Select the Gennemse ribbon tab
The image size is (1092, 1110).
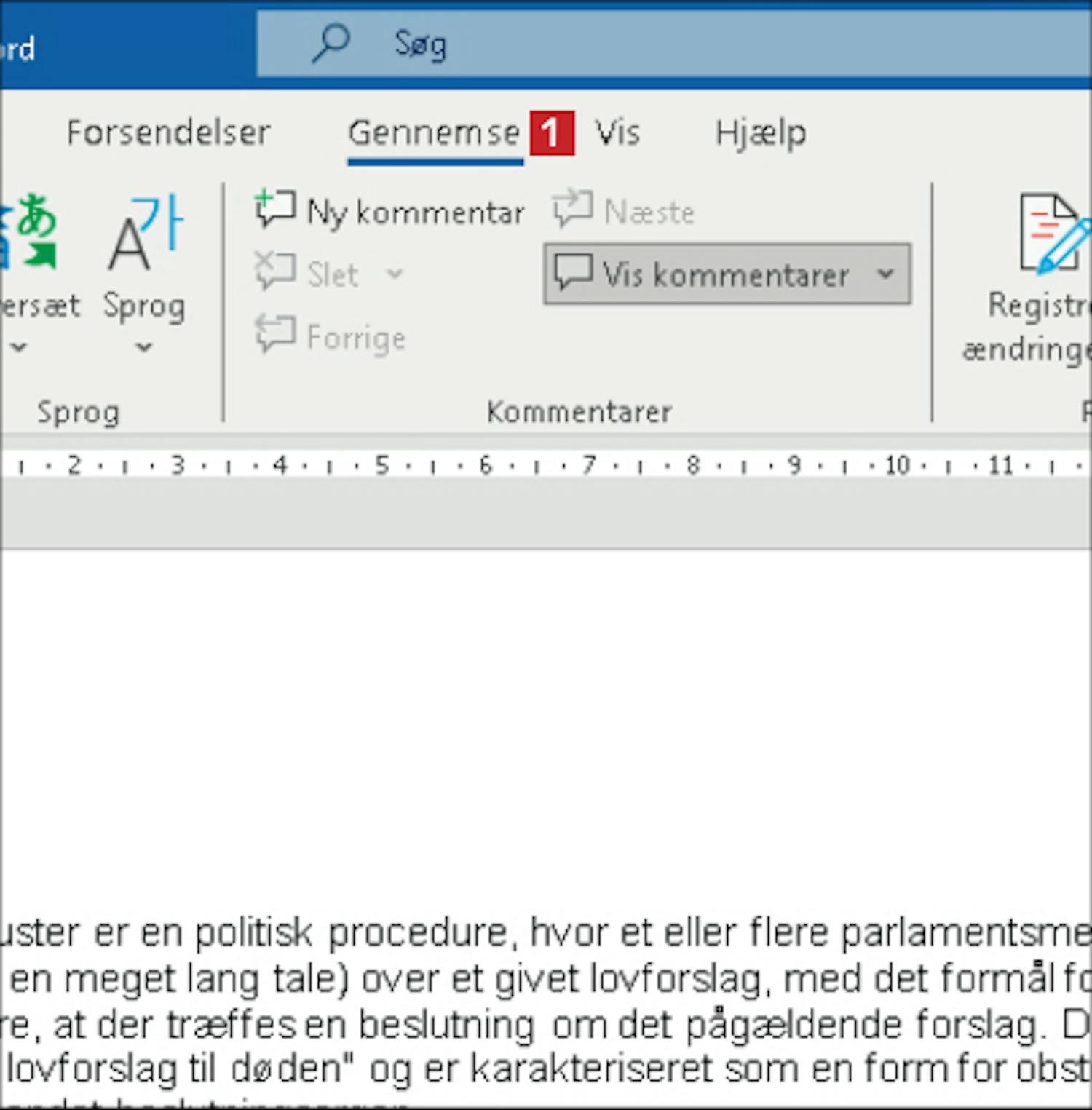point(434,132)
